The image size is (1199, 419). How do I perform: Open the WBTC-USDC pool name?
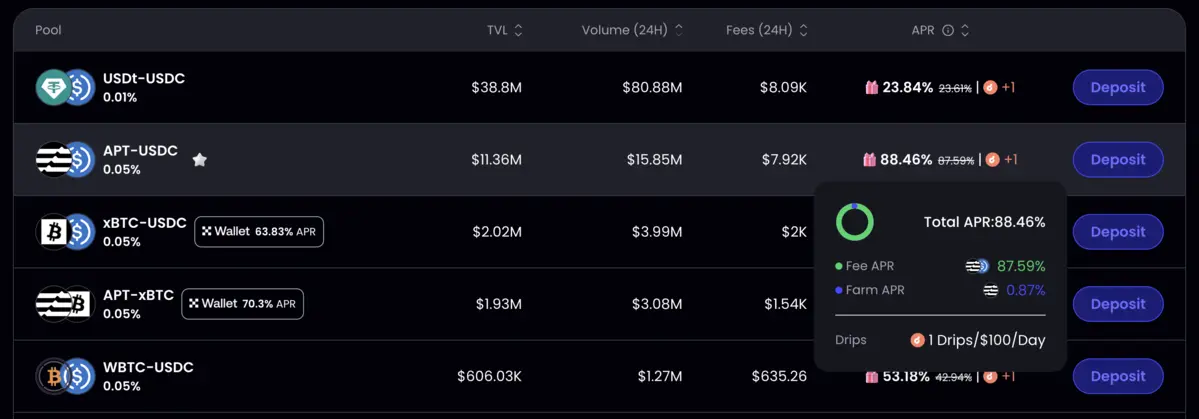pyautogui.click(x=148, y=368)
